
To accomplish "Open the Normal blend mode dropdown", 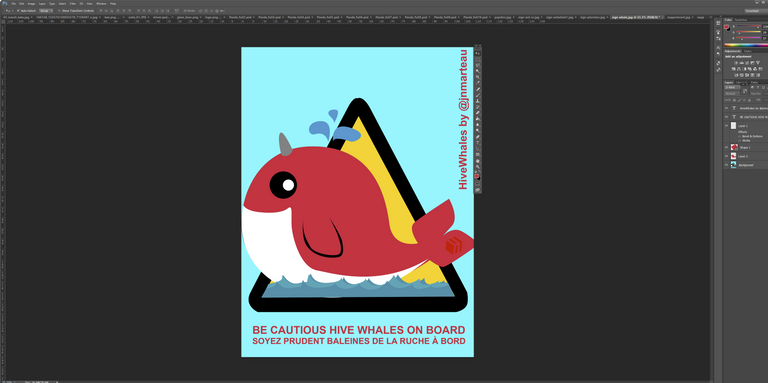I will 731,93.
